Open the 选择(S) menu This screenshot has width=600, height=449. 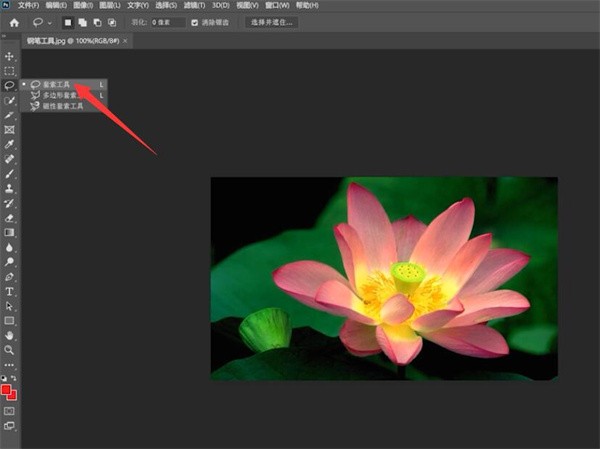point(166,5)
